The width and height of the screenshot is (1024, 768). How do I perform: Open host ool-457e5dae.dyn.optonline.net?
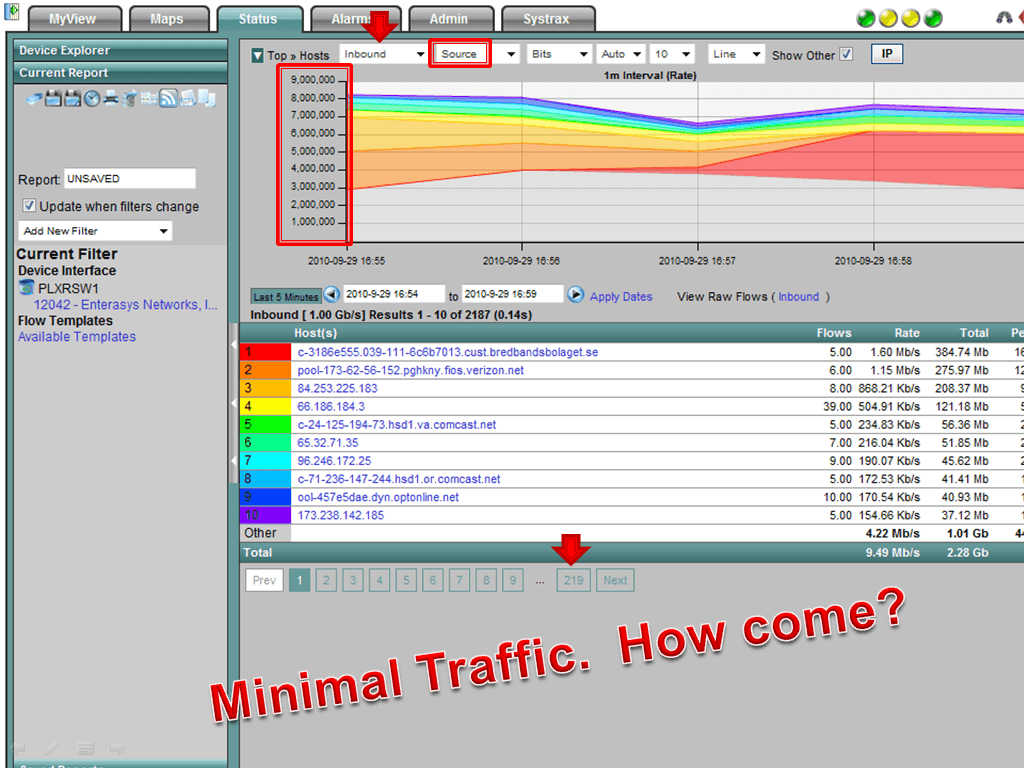pyautogui.click(x=378, y=497)
